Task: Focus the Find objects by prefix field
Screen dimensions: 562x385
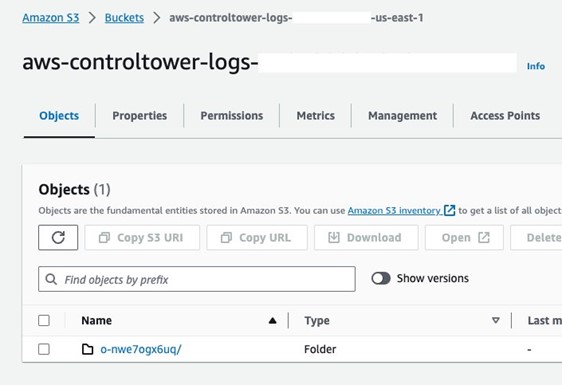Action: (x=197, y=279)
